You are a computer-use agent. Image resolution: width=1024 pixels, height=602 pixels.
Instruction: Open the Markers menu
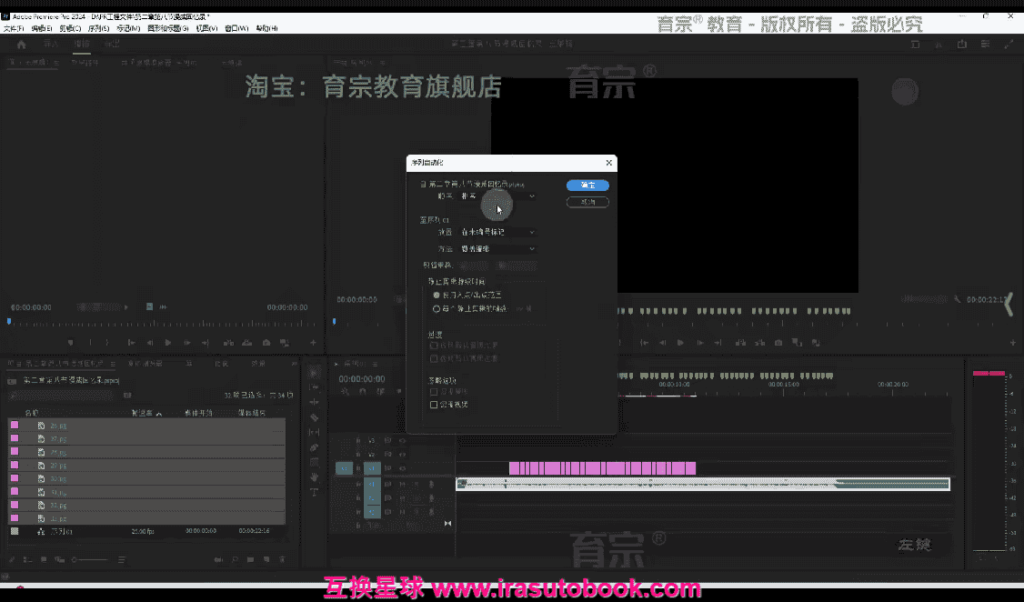(128, 29)
